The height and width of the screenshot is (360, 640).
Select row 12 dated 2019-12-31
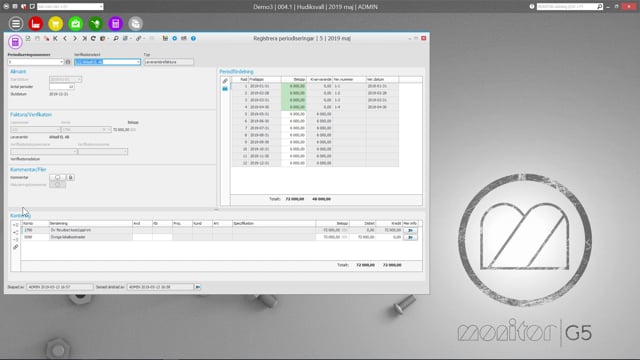point(315,163)
